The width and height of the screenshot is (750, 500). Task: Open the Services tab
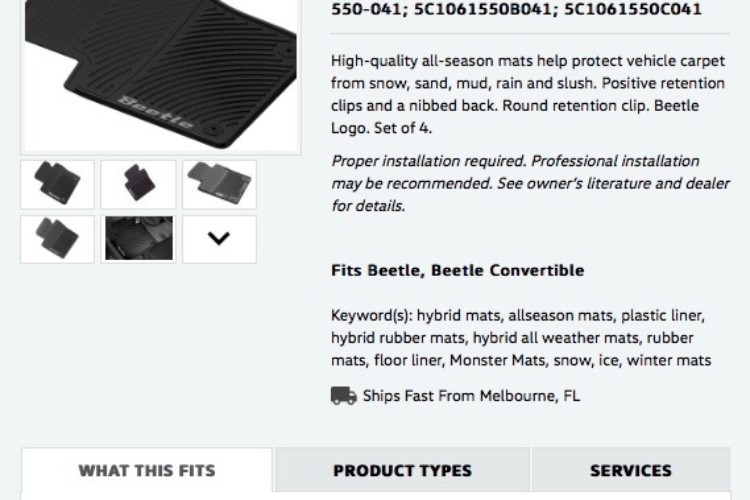[631, 470]
